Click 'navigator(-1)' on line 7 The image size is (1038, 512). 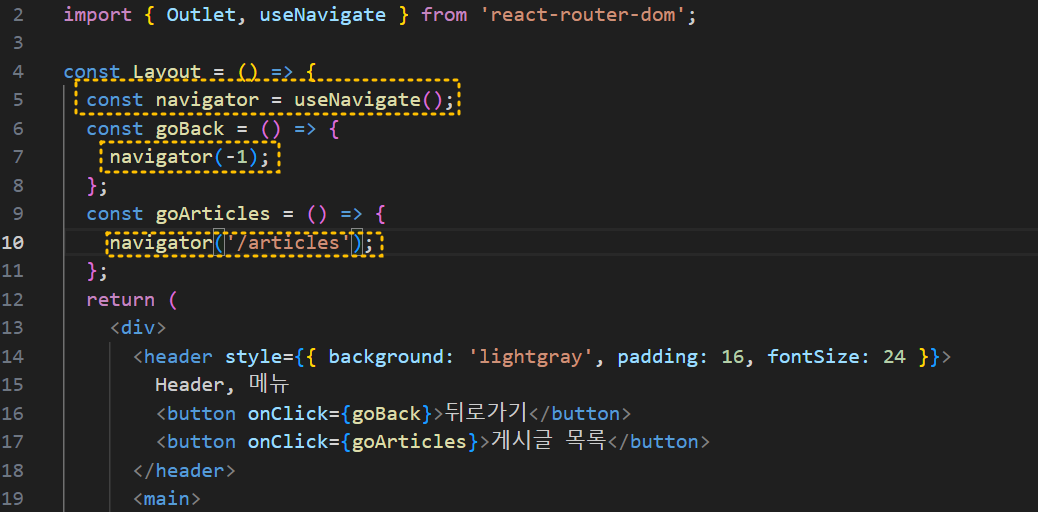pos(184,157)
